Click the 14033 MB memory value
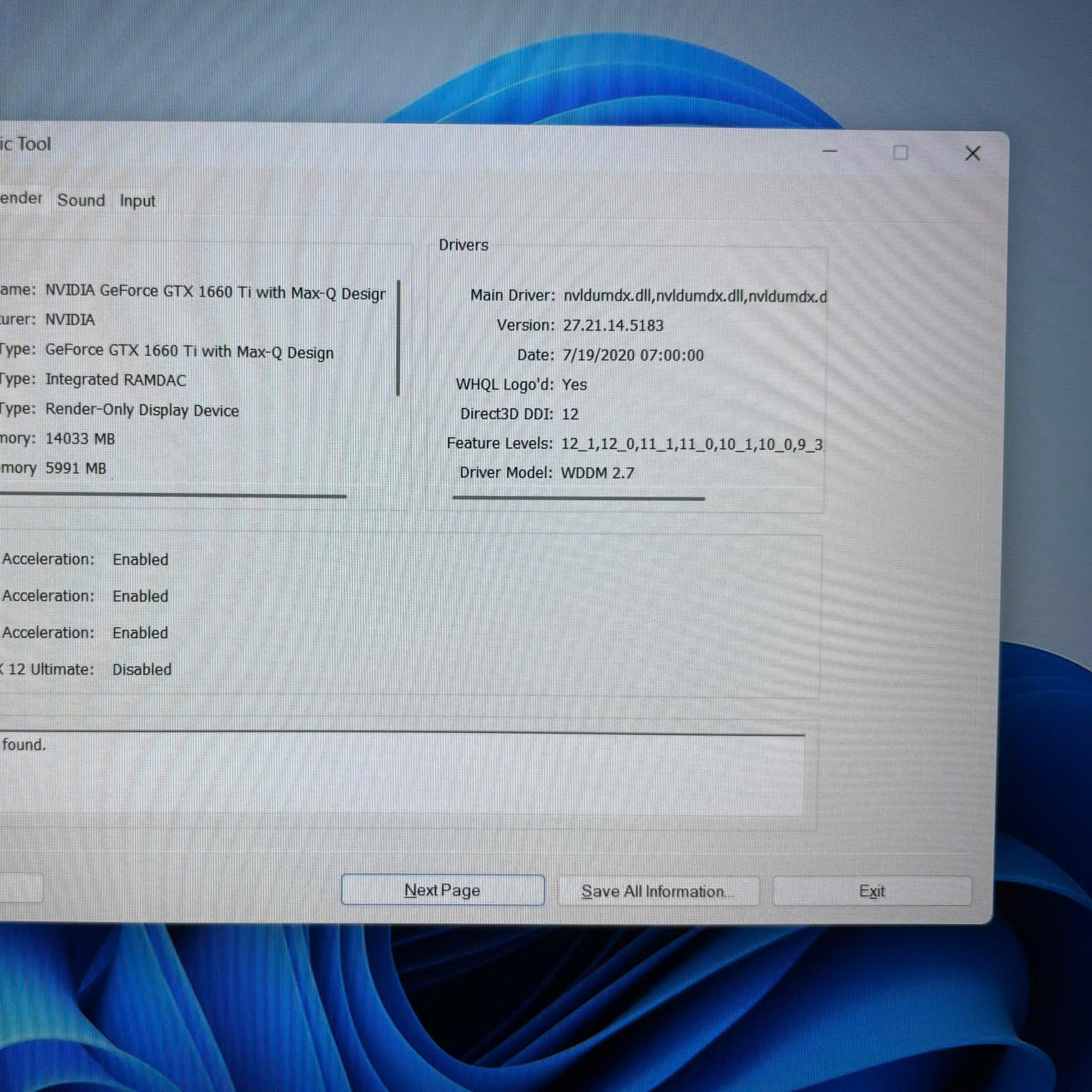 (80, 438)
